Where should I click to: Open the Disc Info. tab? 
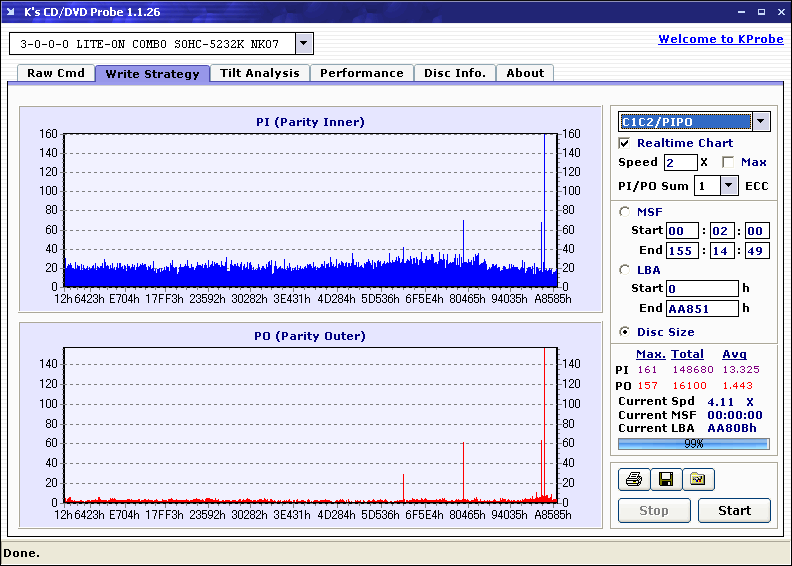tap(454, 73)
